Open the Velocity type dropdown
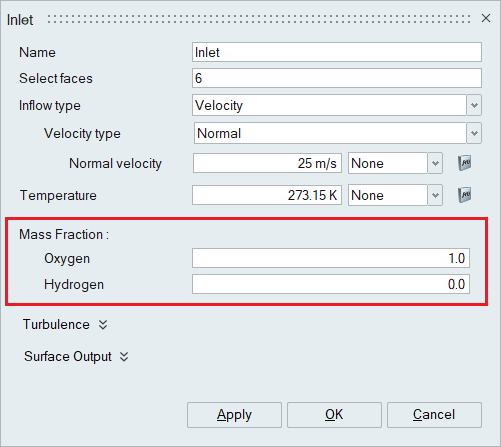 [474, 133]
